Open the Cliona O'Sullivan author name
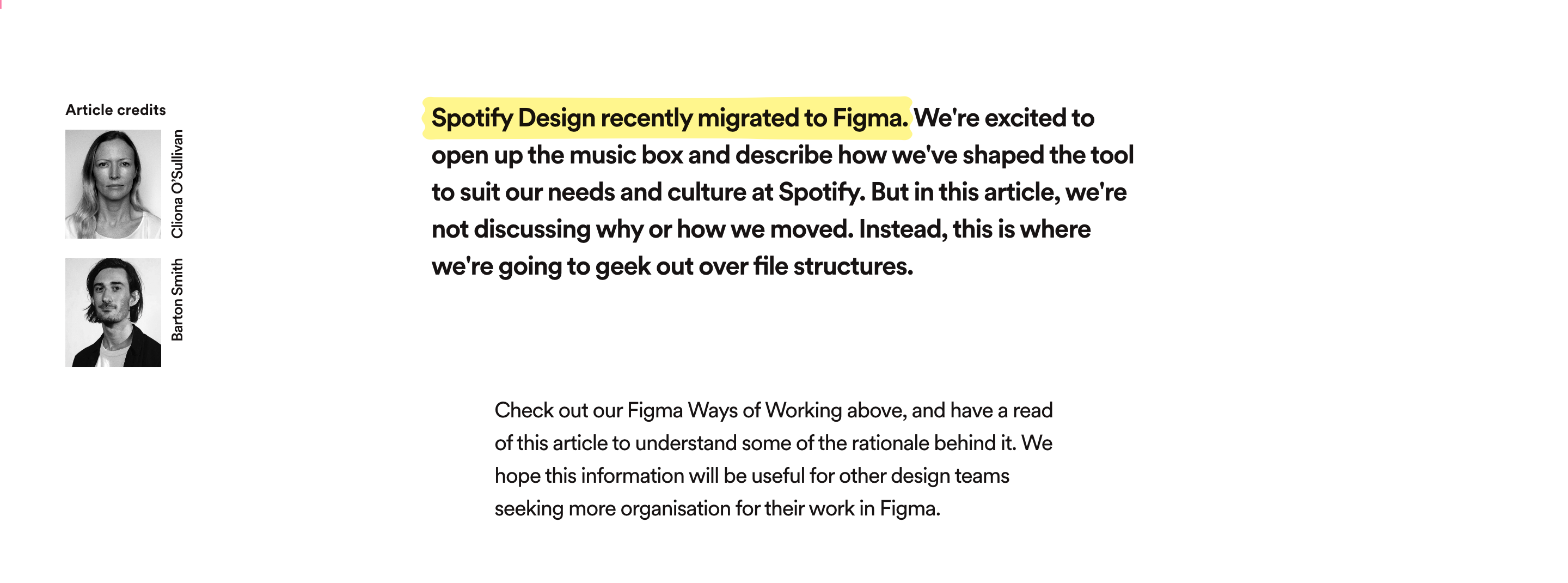The image size is (1568, 583). tap(177, 184)
